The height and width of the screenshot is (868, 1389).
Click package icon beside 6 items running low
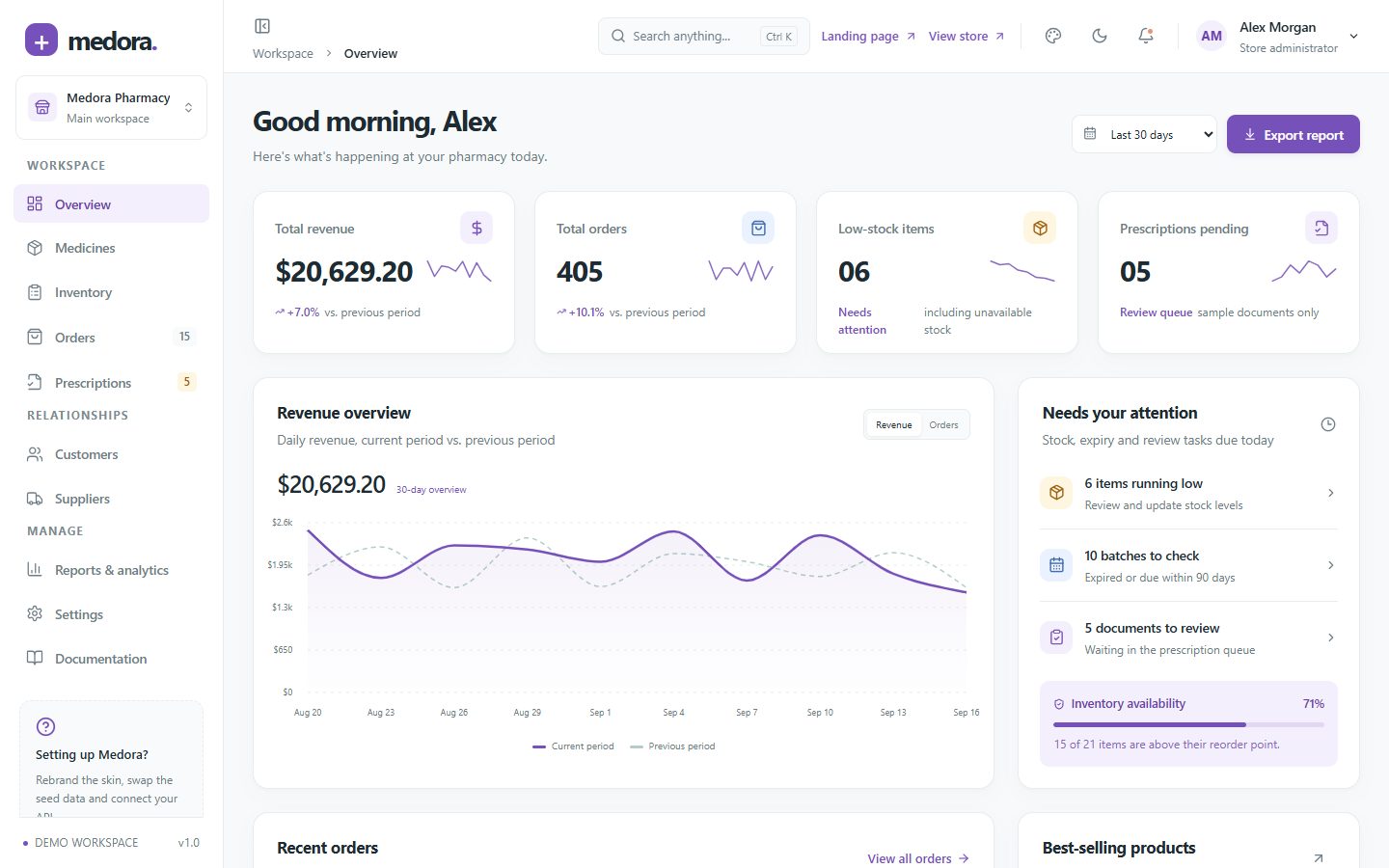pos(1056,493)
